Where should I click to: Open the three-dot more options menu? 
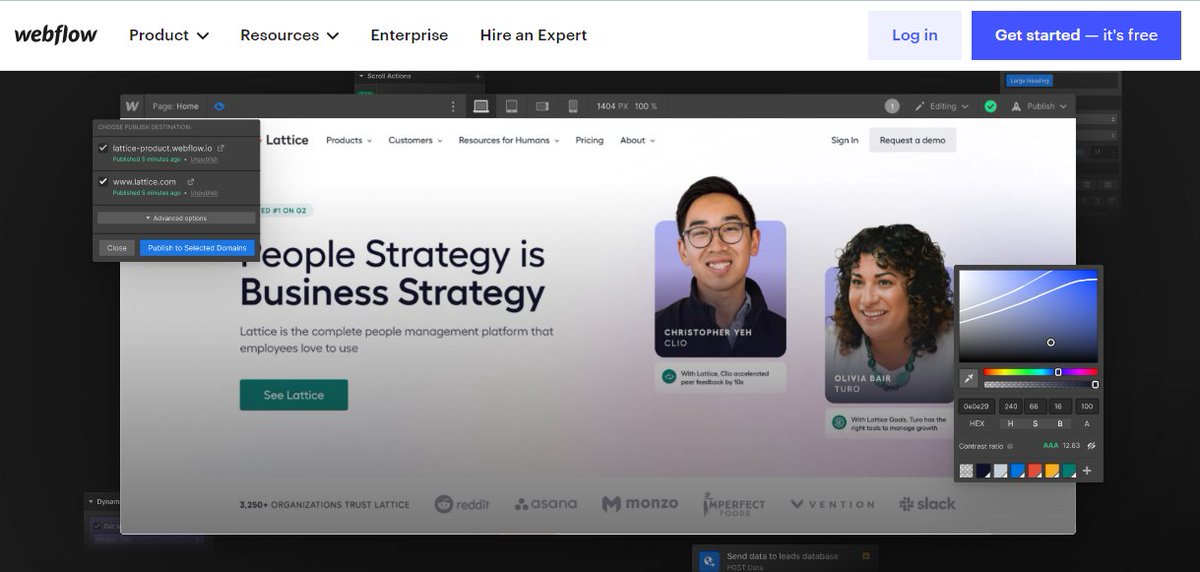(453, 106)
